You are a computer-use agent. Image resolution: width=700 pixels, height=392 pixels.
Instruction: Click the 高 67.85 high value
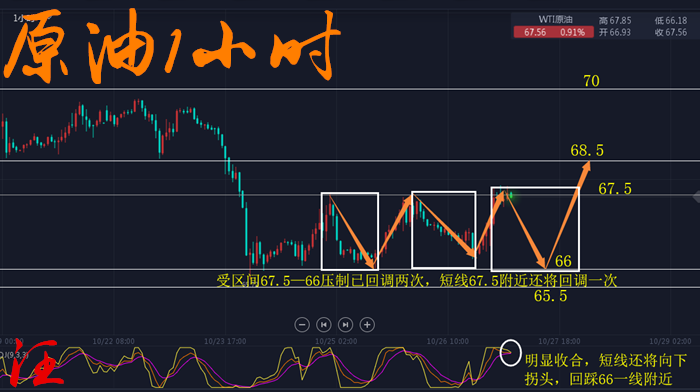click(x=615, y=21)
